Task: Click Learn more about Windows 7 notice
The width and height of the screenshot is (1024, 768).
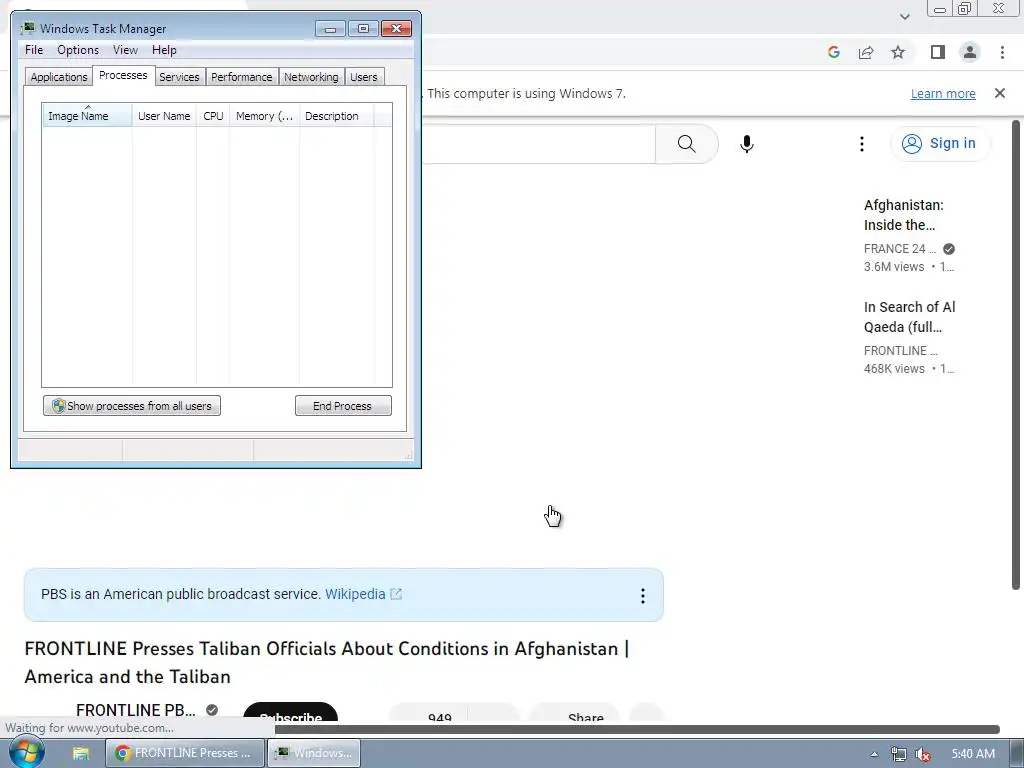Action: 943,93
